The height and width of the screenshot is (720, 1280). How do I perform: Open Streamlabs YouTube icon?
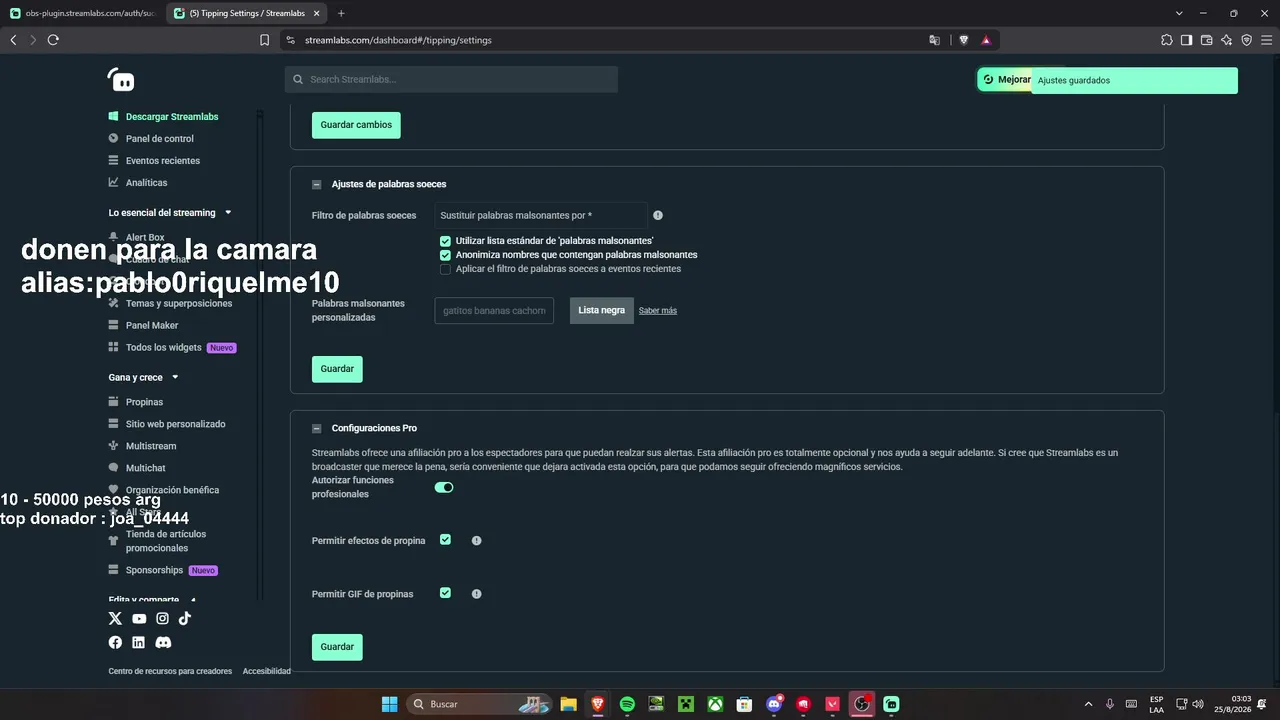(x=139, y=619)
